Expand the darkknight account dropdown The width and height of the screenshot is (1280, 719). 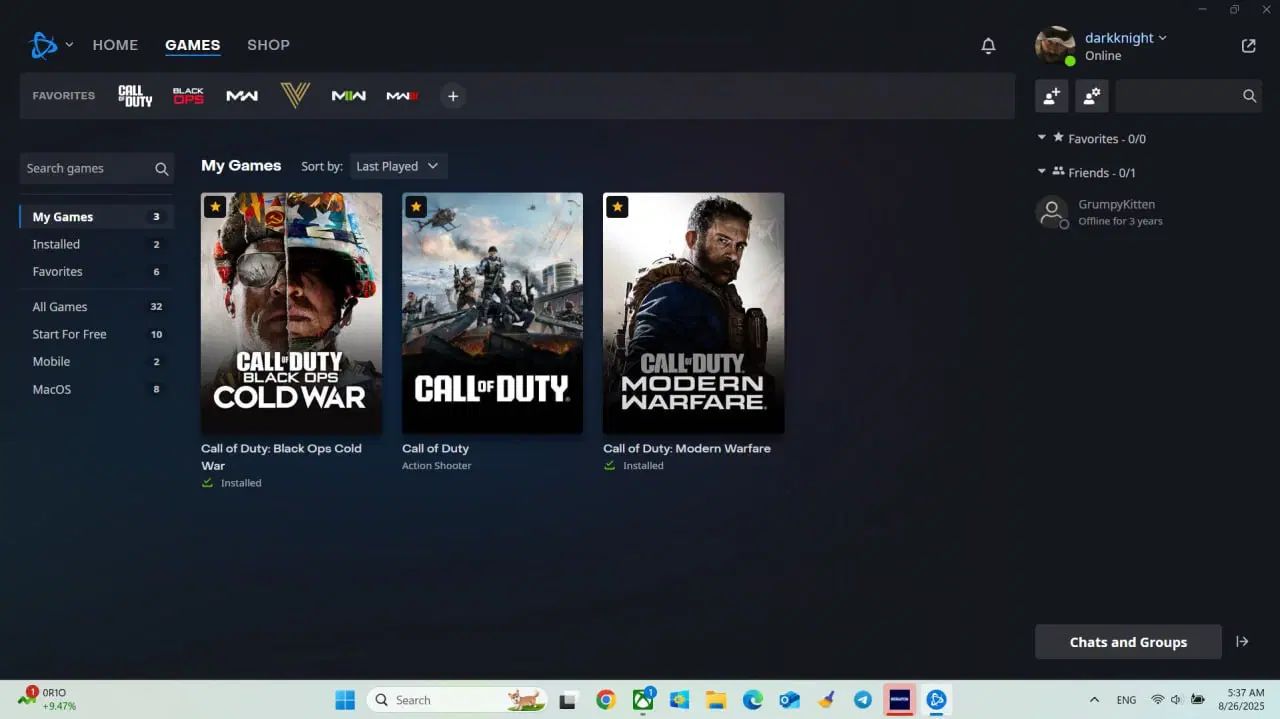point(1162,38)
